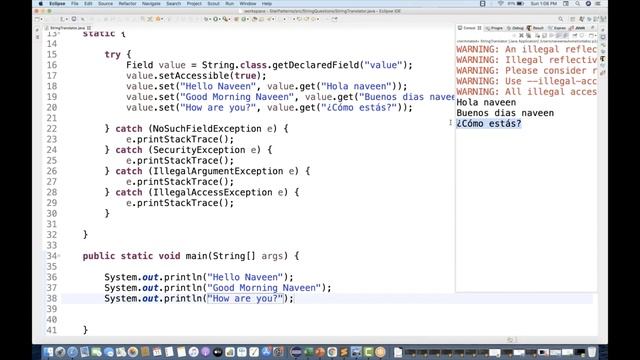The height and width of the screenshot is (360, 640).
Task: Switch to the JUnit tab
Action: (x=577, y=28)
